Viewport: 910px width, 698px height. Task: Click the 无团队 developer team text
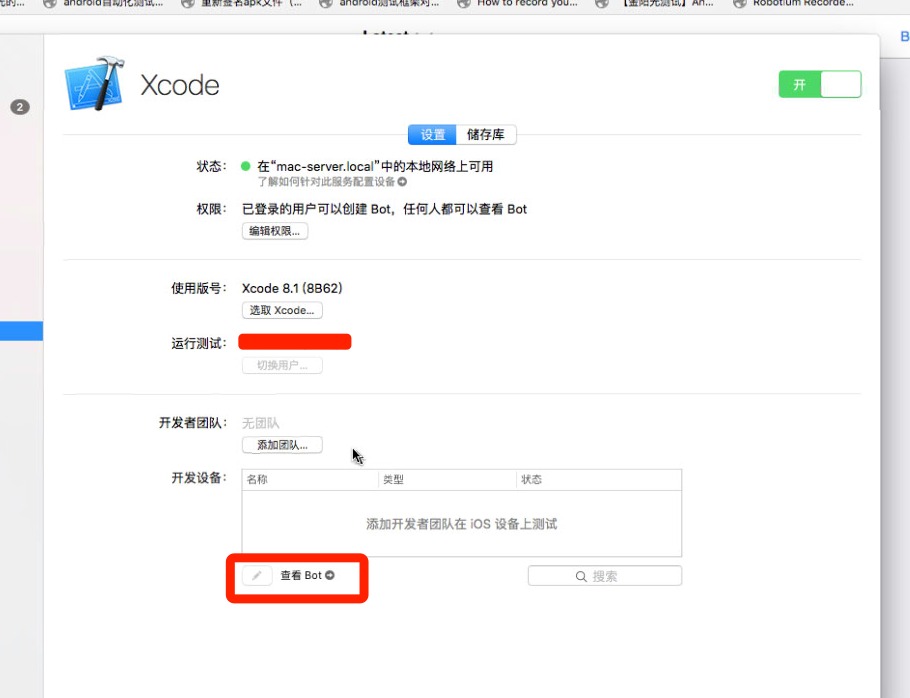click(x=261, y=424)
